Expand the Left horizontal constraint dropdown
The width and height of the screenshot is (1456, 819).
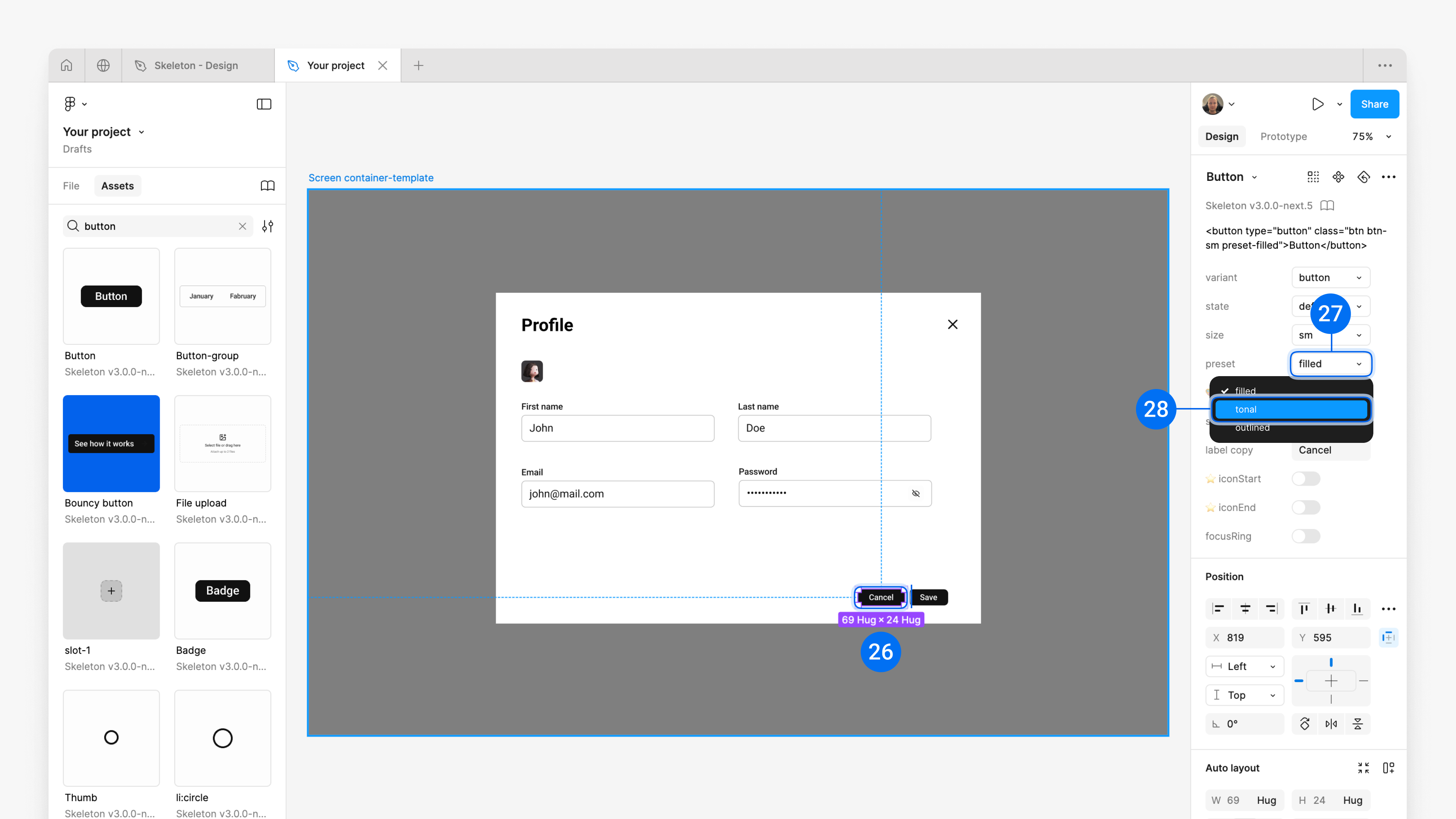pyautogui.click(x=1244, y=667)
